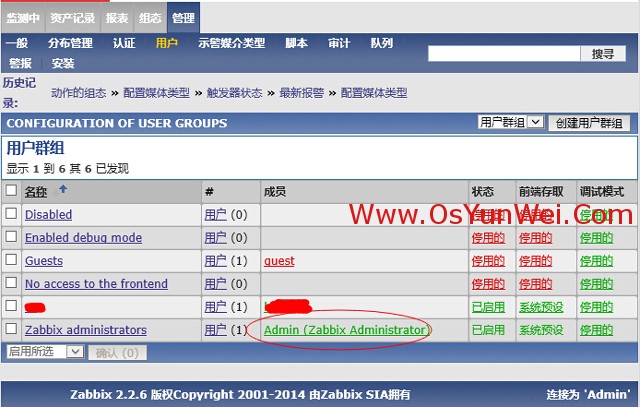Screen dimensions: 640x407
Task: Toggle 状态 停用的 for Enabled debug mode
Action: pos(488,238)
